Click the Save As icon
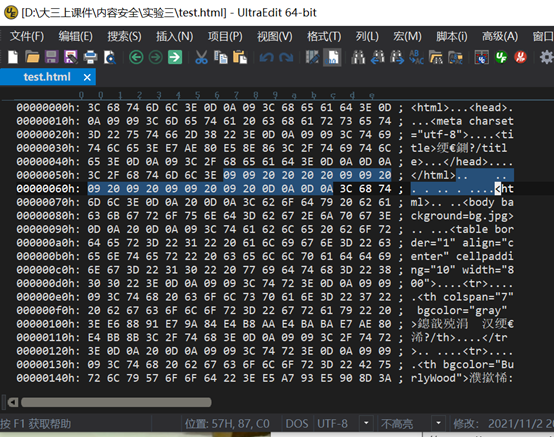 coord(71,57)
